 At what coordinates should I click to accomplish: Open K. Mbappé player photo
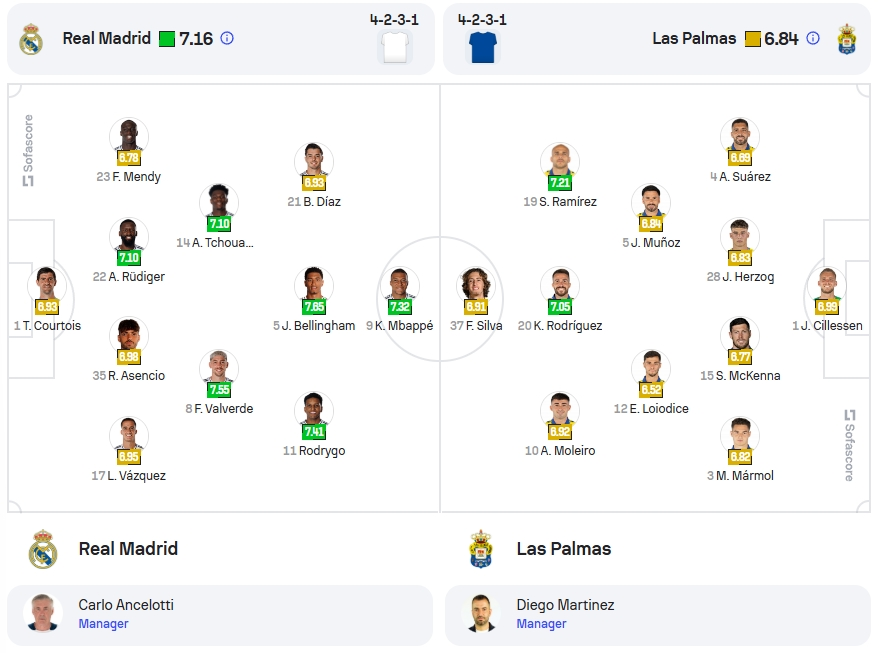coord(400,285)
